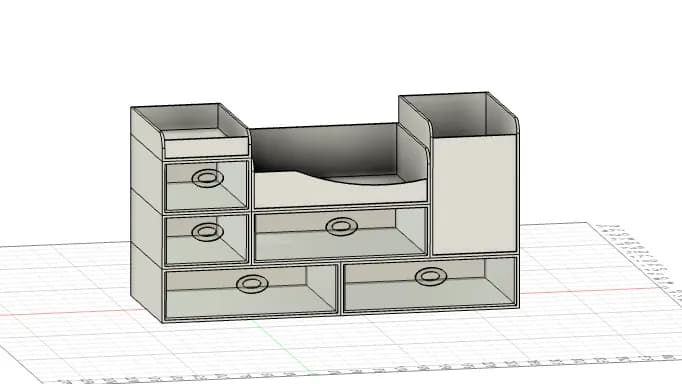
Task: Select the front lip of the top-left open tray
Action: click(x=207, y=148)
